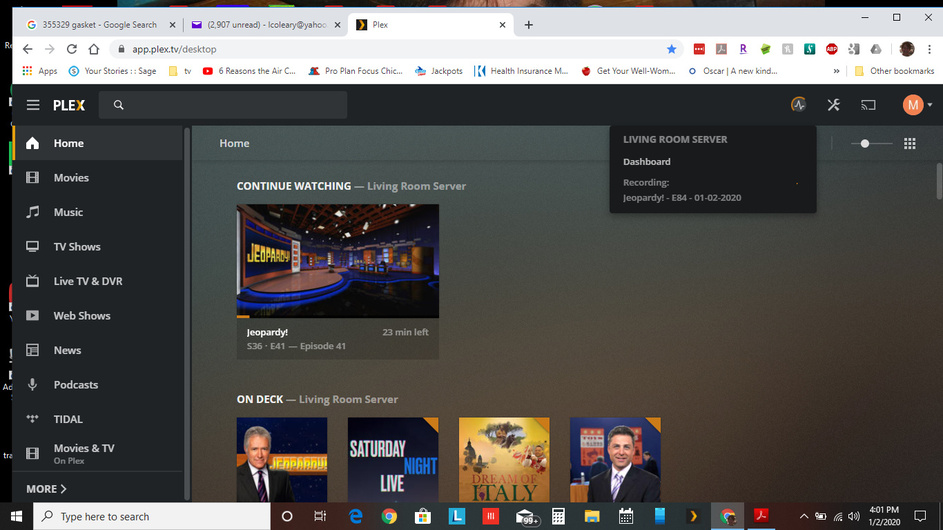Viewport: 943px width, 530px height.
Task: Open Plex app icon on taskbar
Action: tap(693, 516)
